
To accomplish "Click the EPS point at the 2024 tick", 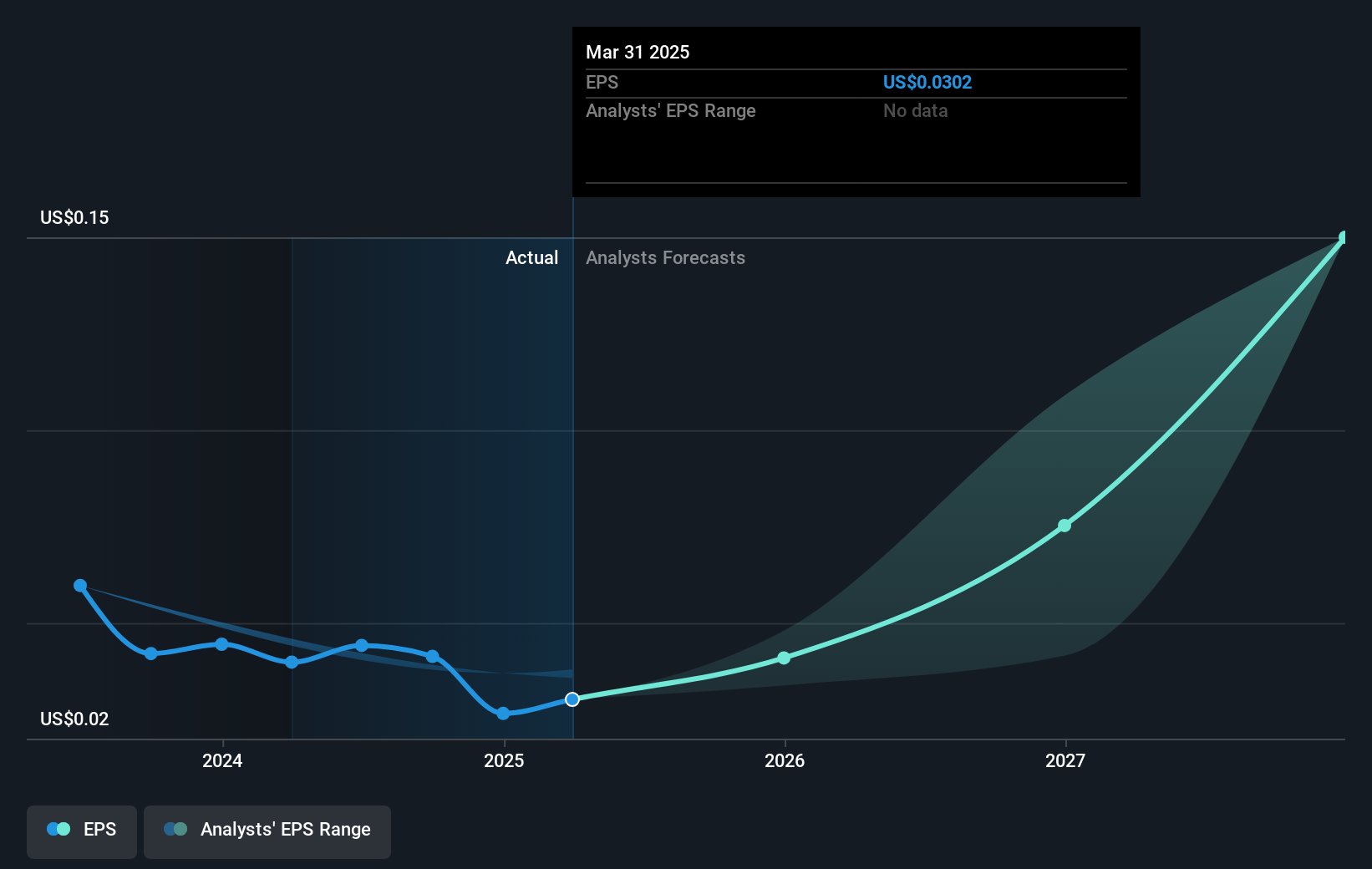I will [x=221, y=644].
